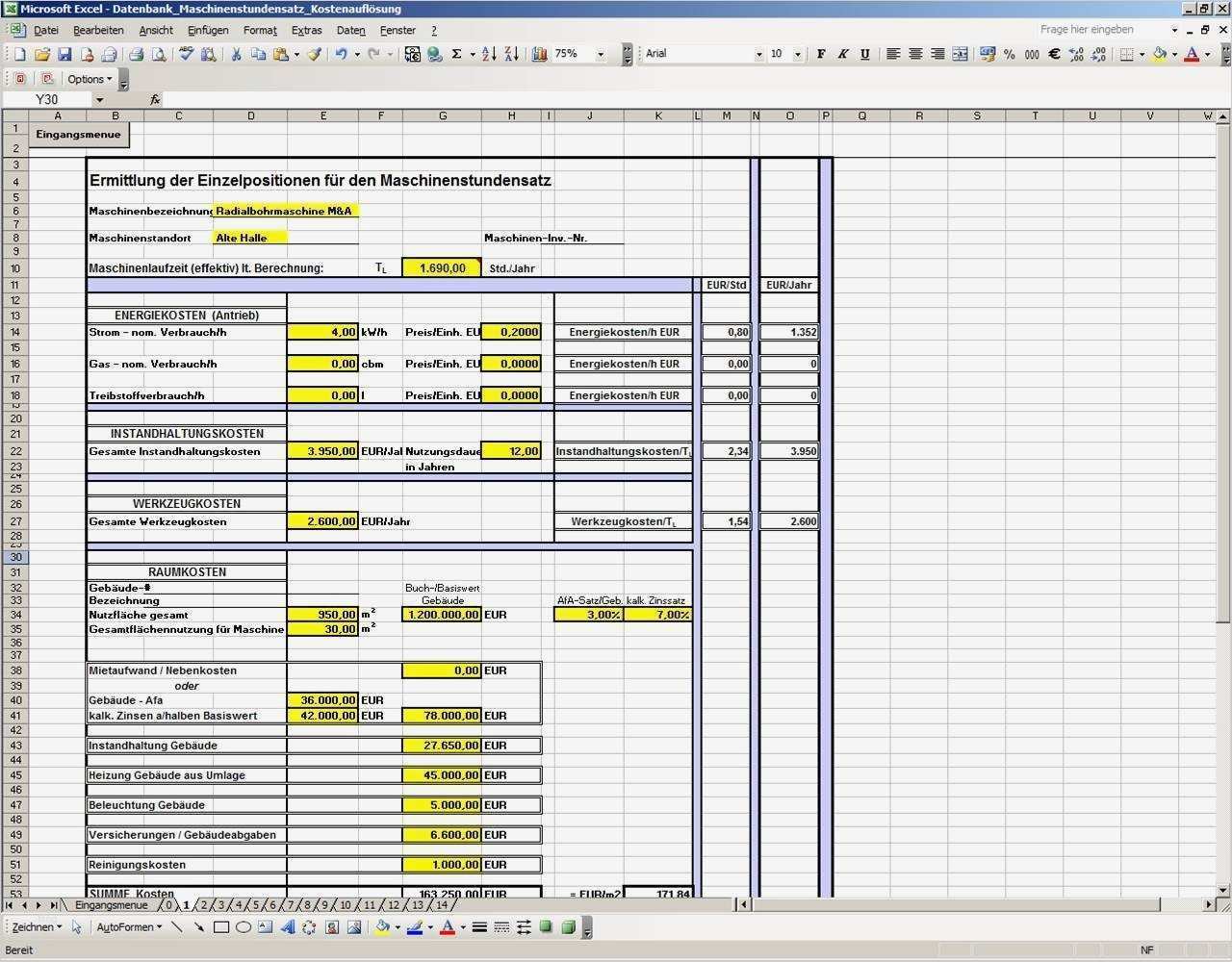Viewport: 1232px width, 962px height.
Task: Activate the Format Painter brush
Action: pyautogui.click(x=314, y=55)
